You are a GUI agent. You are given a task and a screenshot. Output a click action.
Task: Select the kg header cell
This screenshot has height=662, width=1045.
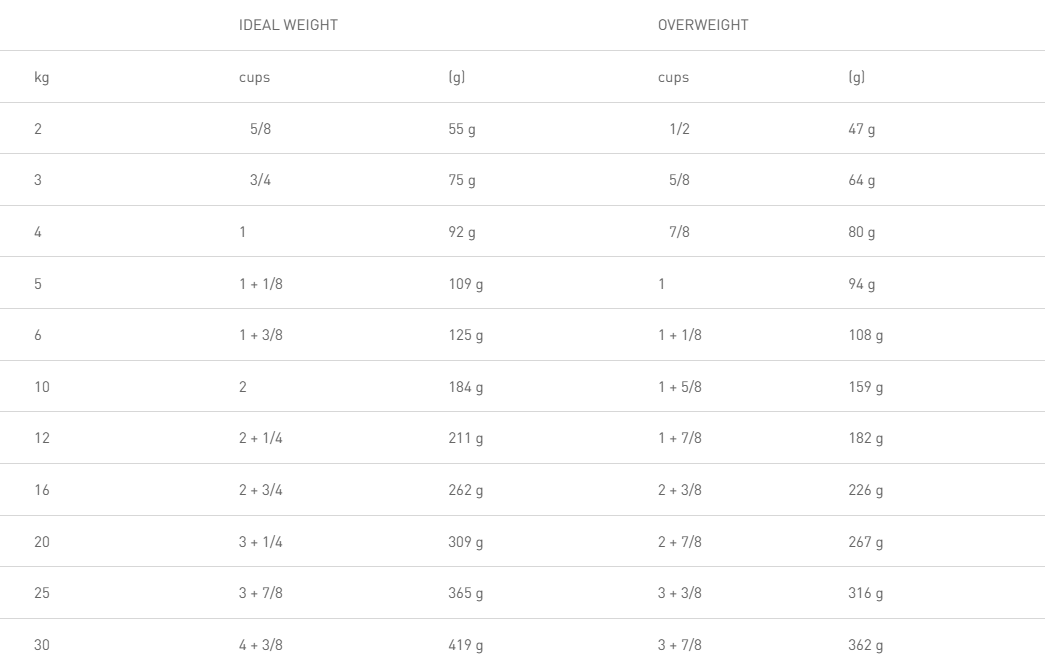[42, 77]
